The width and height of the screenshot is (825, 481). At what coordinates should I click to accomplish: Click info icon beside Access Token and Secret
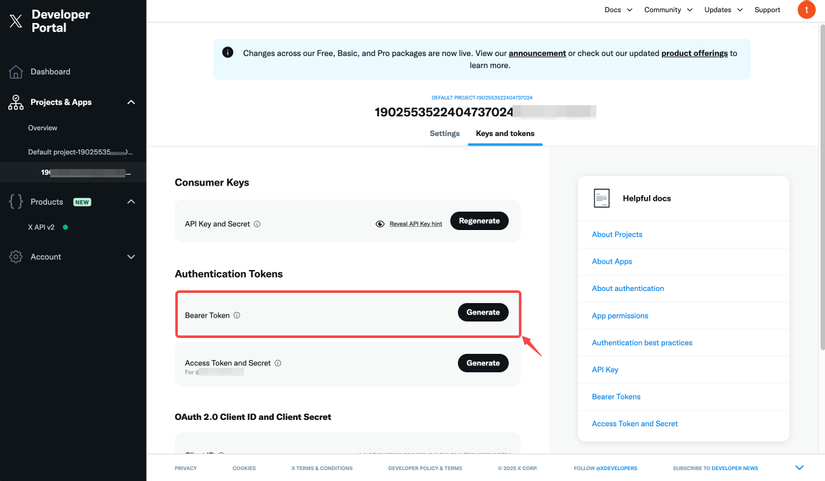278,363
